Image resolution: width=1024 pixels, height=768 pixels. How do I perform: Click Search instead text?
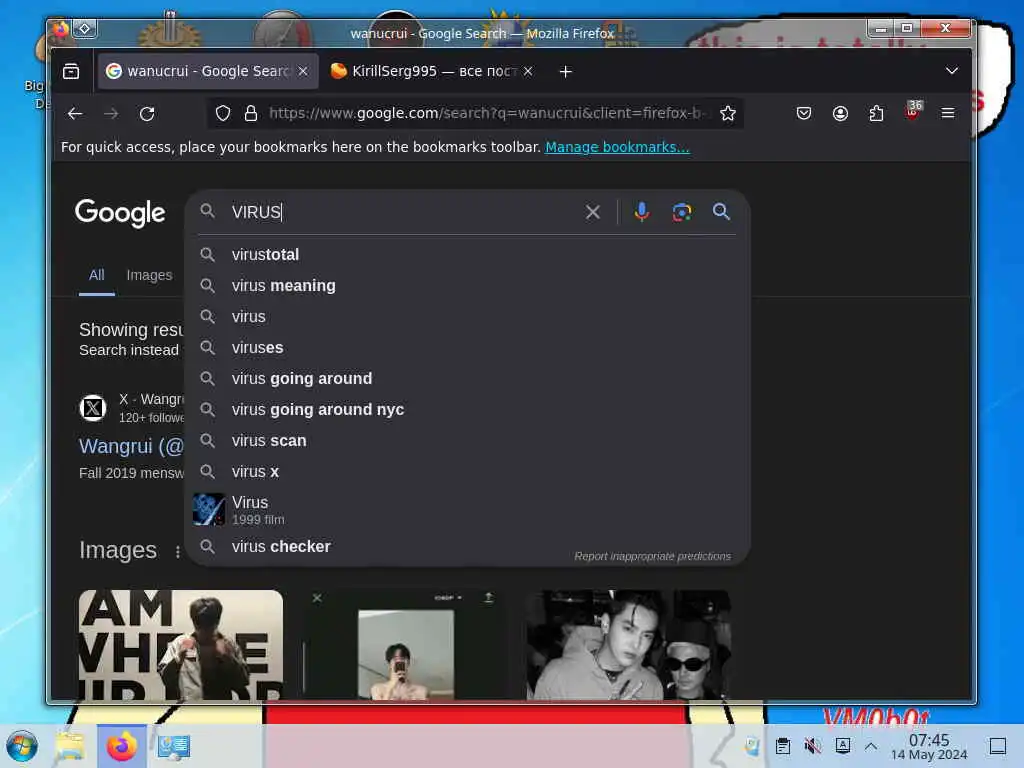pos(129,351)
